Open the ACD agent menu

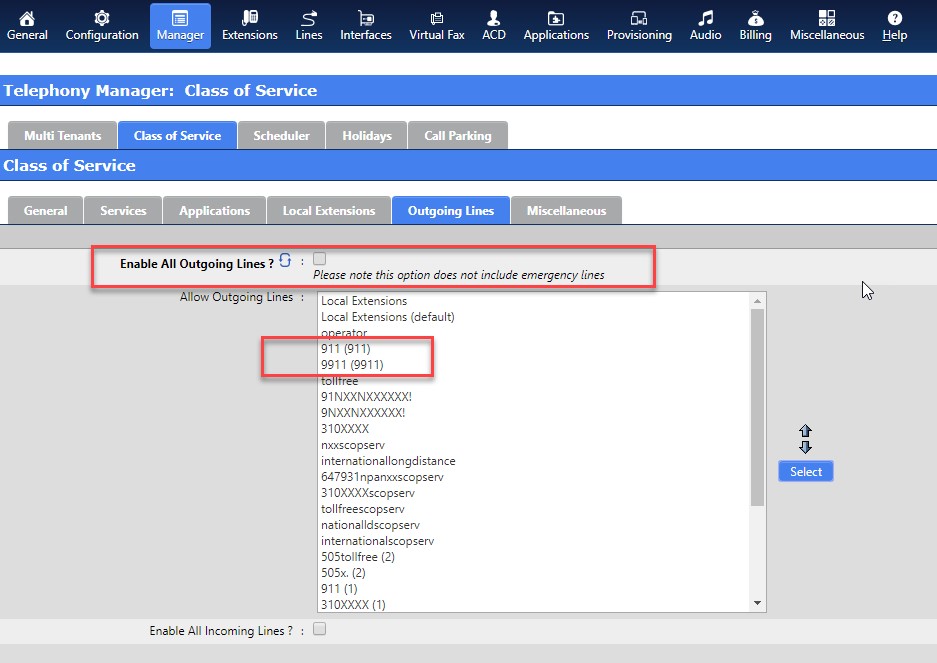click(494, 26)
